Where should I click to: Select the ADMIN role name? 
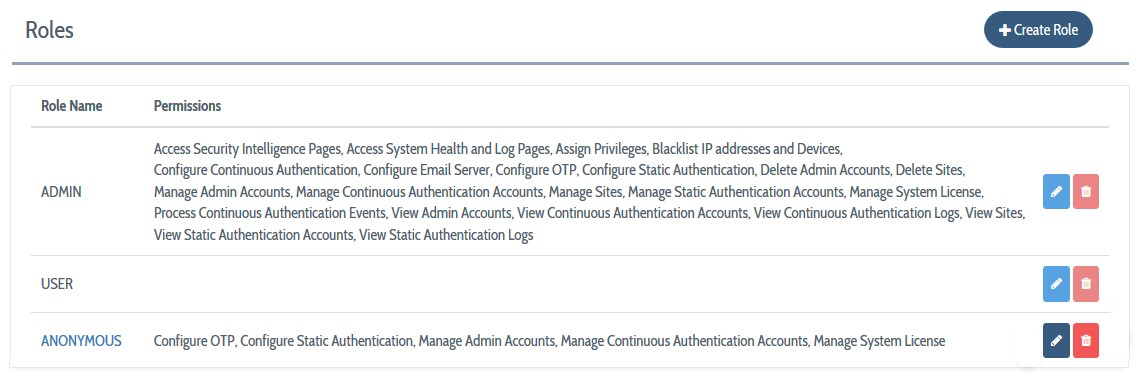coord(62,192)
